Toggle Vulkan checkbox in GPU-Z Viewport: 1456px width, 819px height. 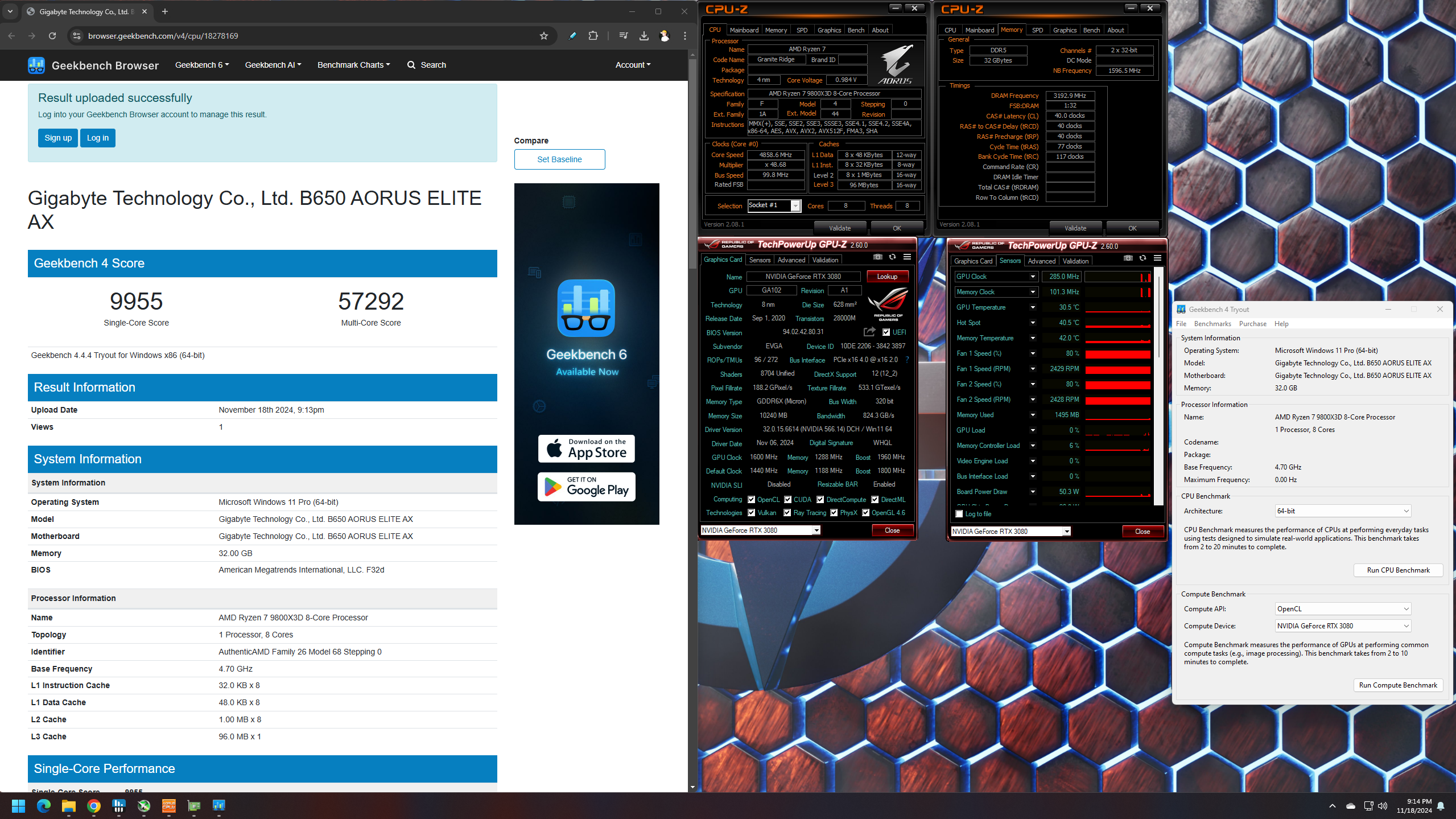[x=752, y=513]
